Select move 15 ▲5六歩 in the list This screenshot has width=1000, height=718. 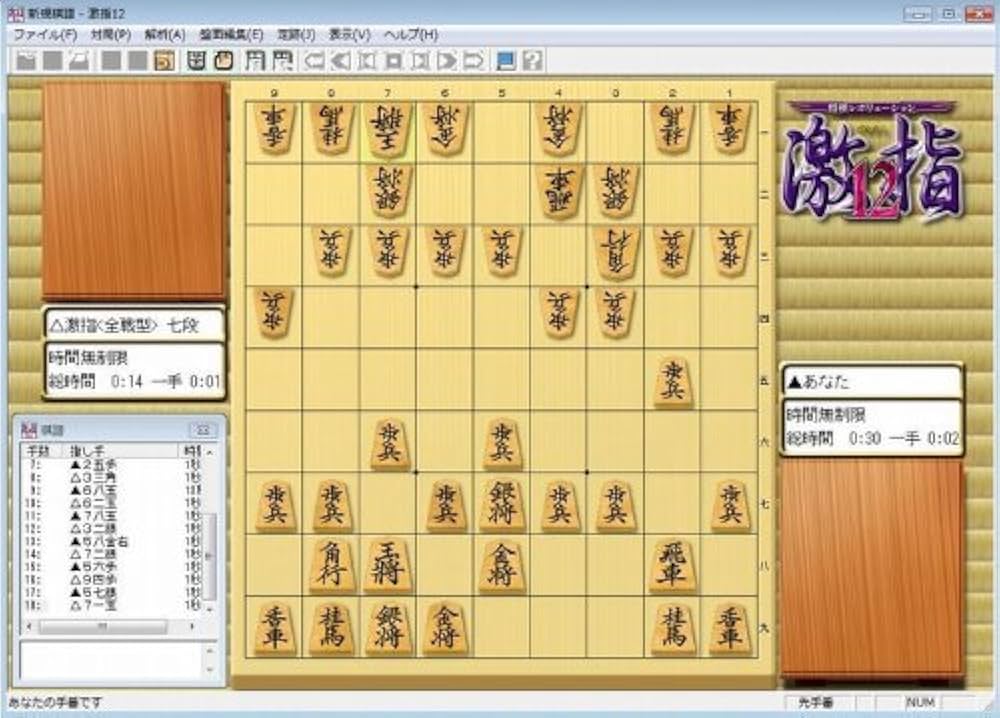112,567
